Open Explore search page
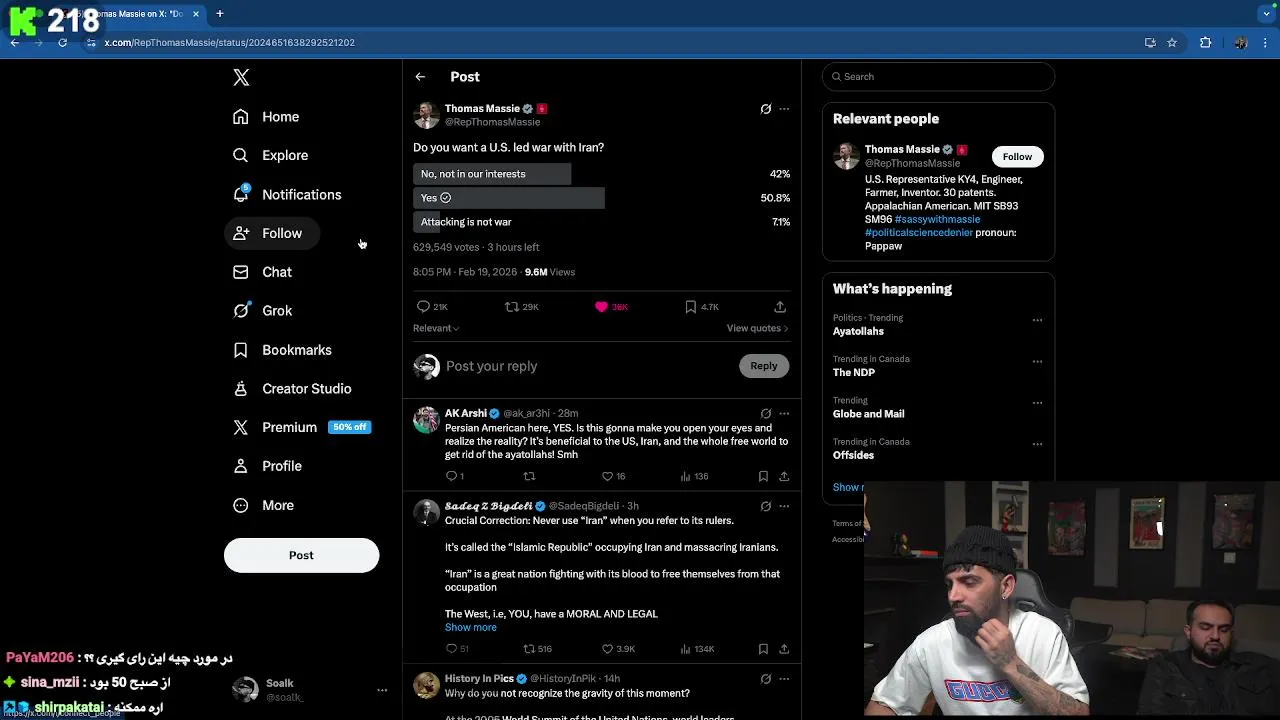The image size is (1280, 720). coord(270,155)
